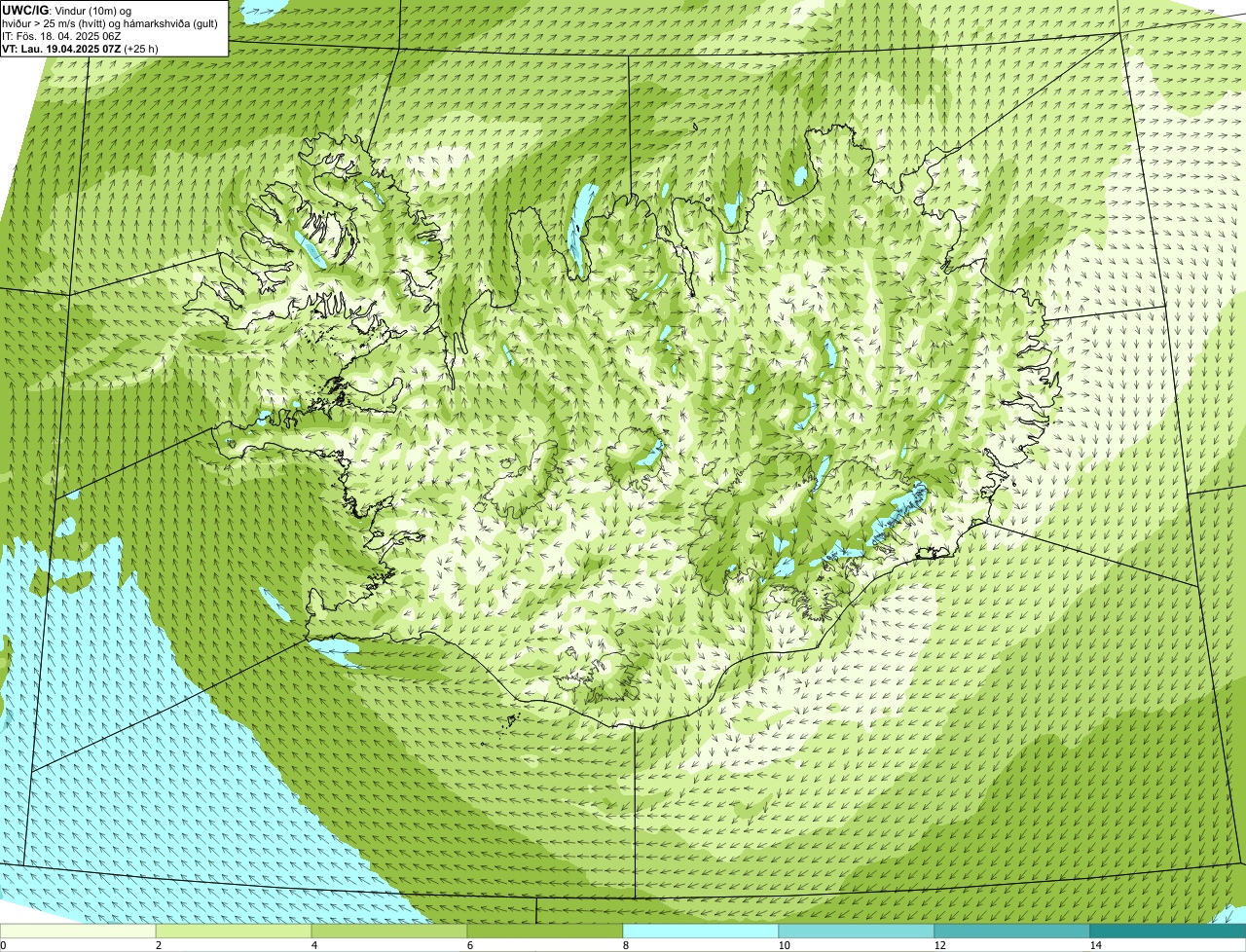The width and height of the screenshot is (1246, 952).
Task: Click the "IT: Fös. 18. 04. 2025 06Z" line
Action: point(61,36)
